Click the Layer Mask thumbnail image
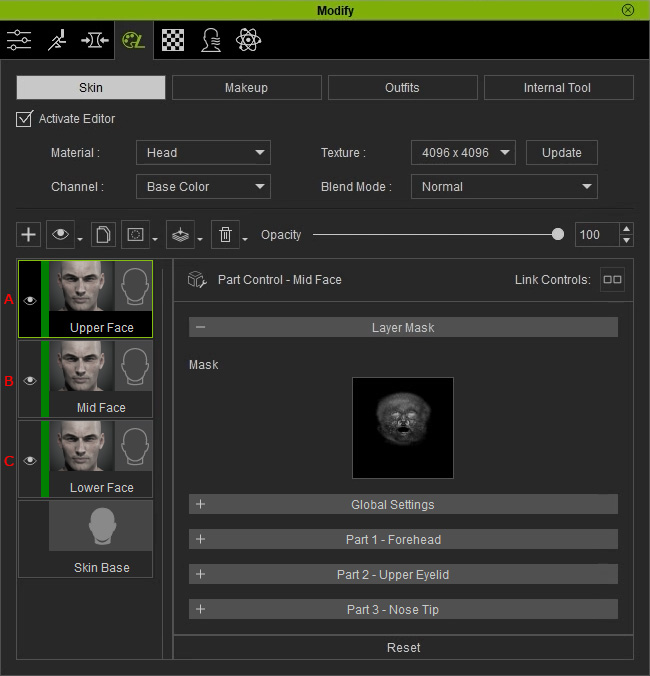This screenshot has height=676, width=650. point(403,427)
